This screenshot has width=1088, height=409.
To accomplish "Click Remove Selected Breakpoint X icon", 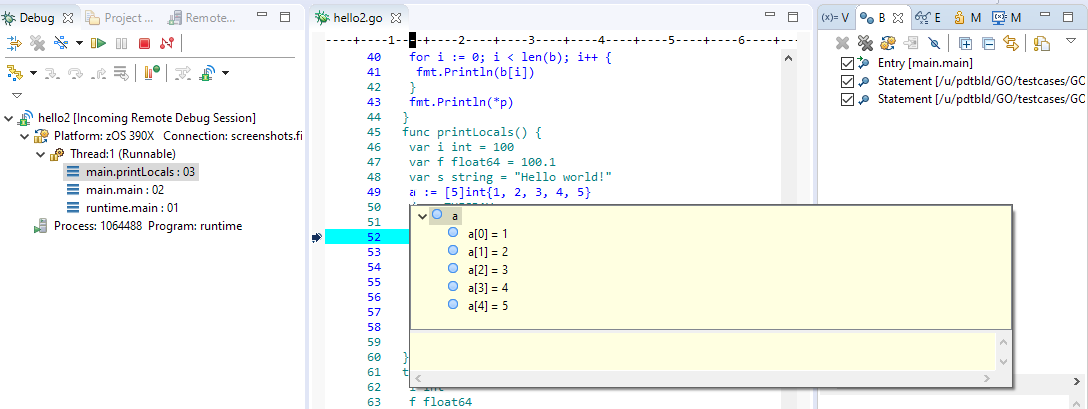I will tap(842, 43).
